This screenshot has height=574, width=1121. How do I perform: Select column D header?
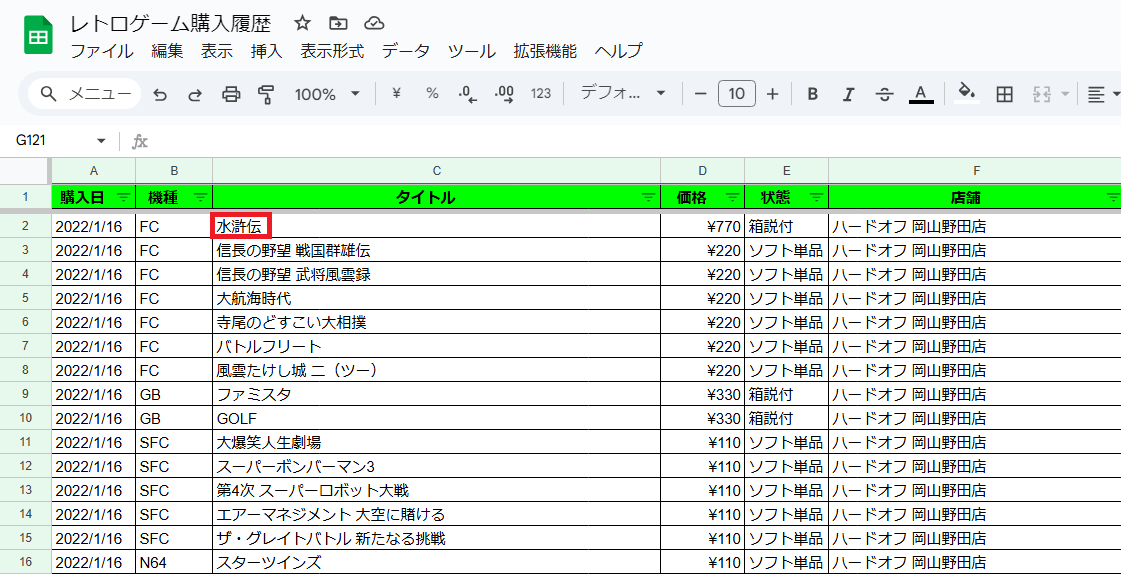coord(702,170)
